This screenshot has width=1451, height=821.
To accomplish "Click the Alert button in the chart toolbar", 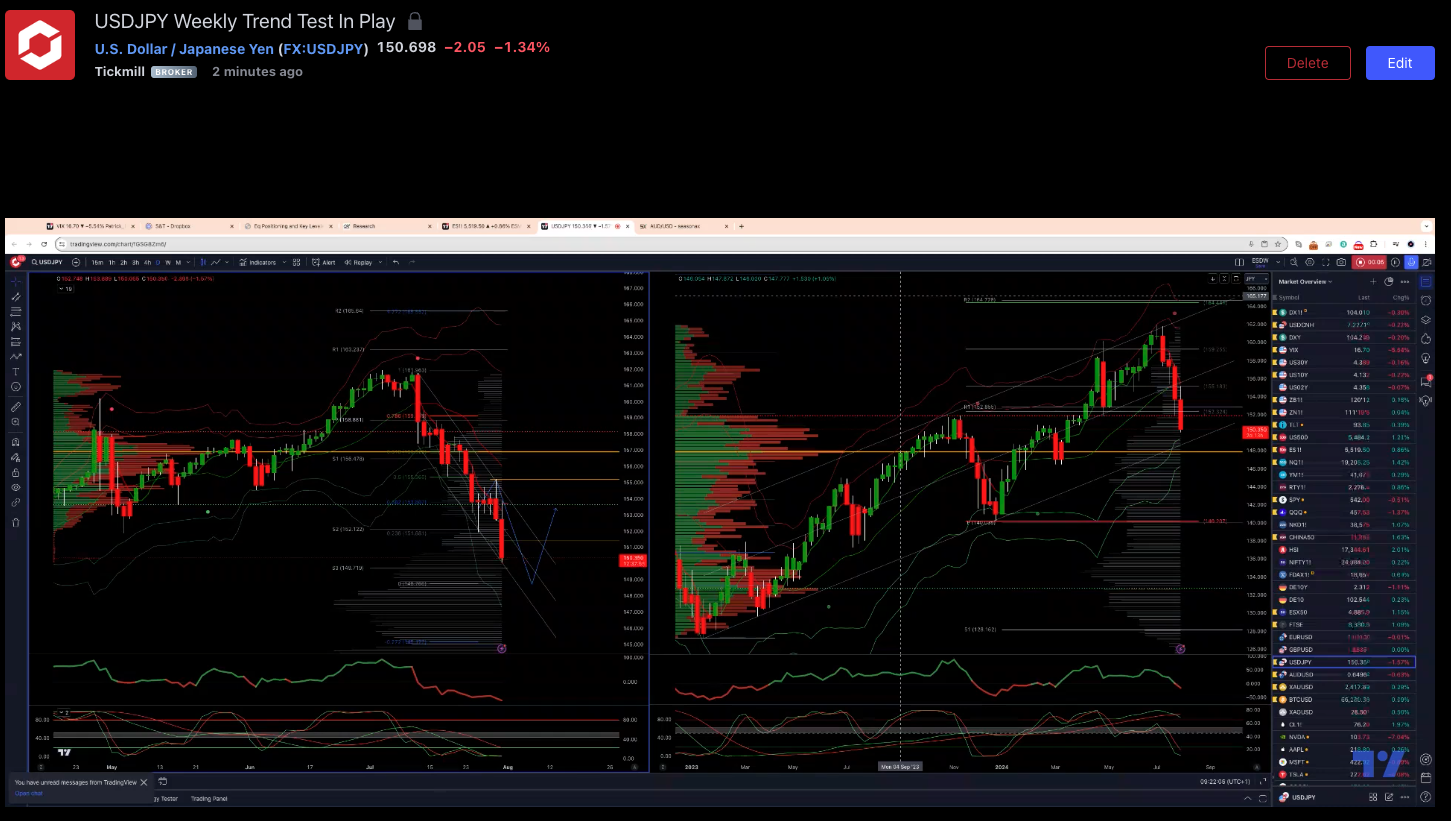I will 324,262.
